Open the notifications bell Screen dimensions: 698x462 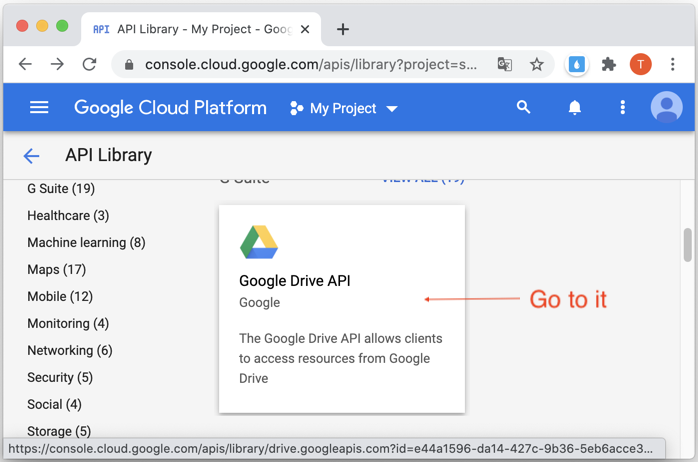coord(575,107)
